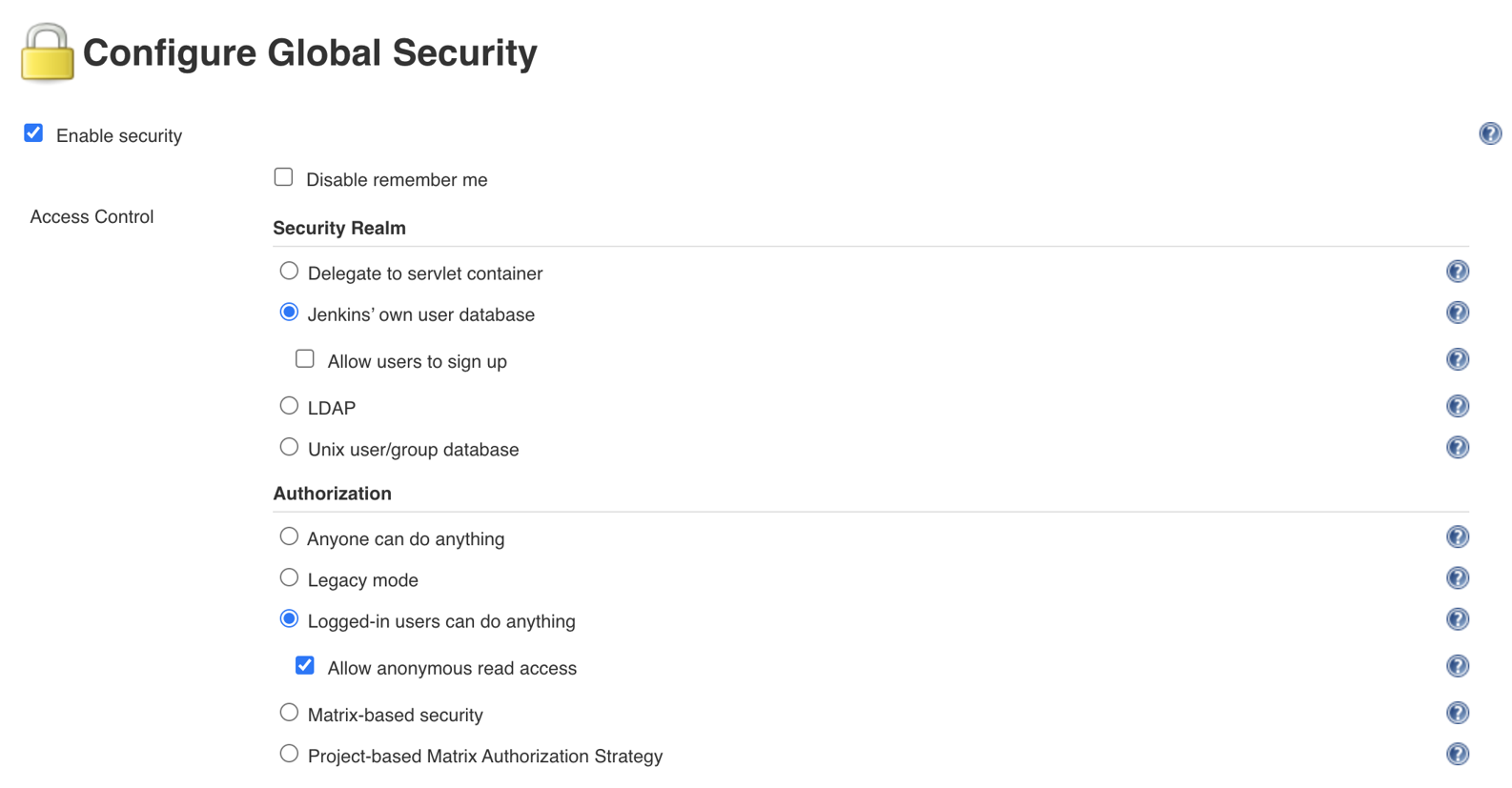
Task: Open help for Project-based Matrix Authorization Strategy
Action: 1457,755
